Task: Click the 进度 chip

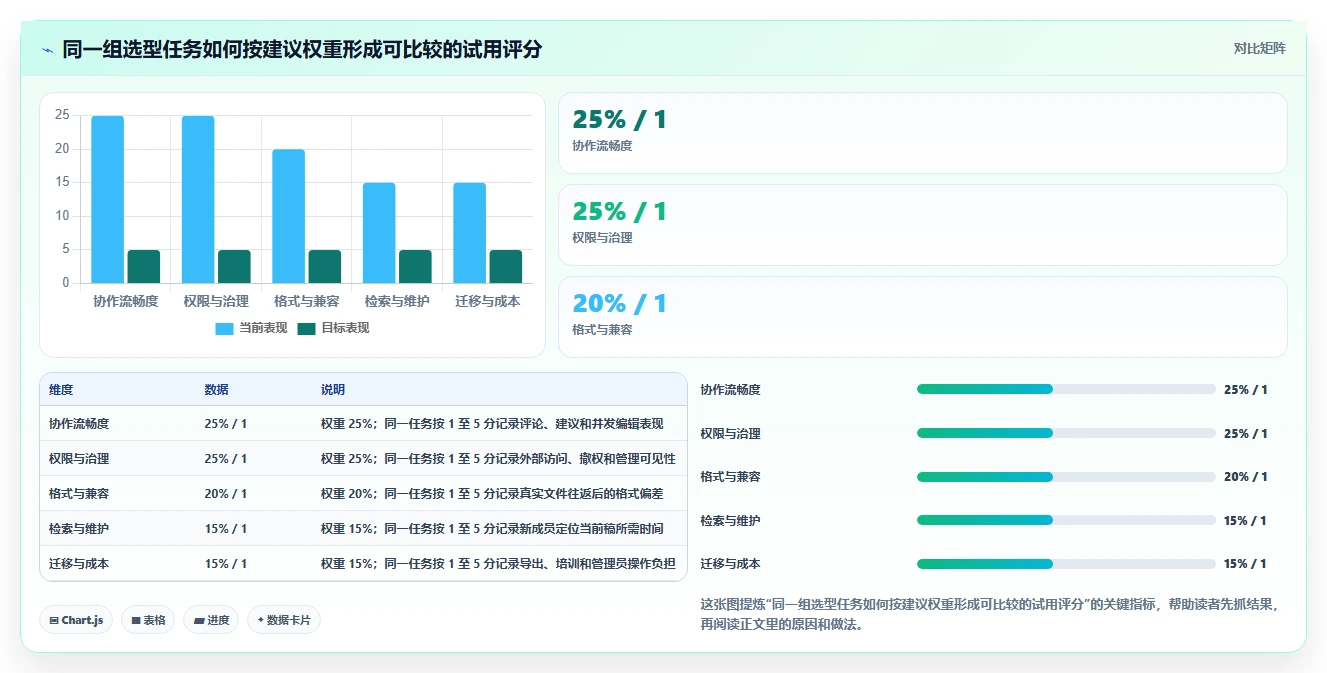Action: point(211,620)
